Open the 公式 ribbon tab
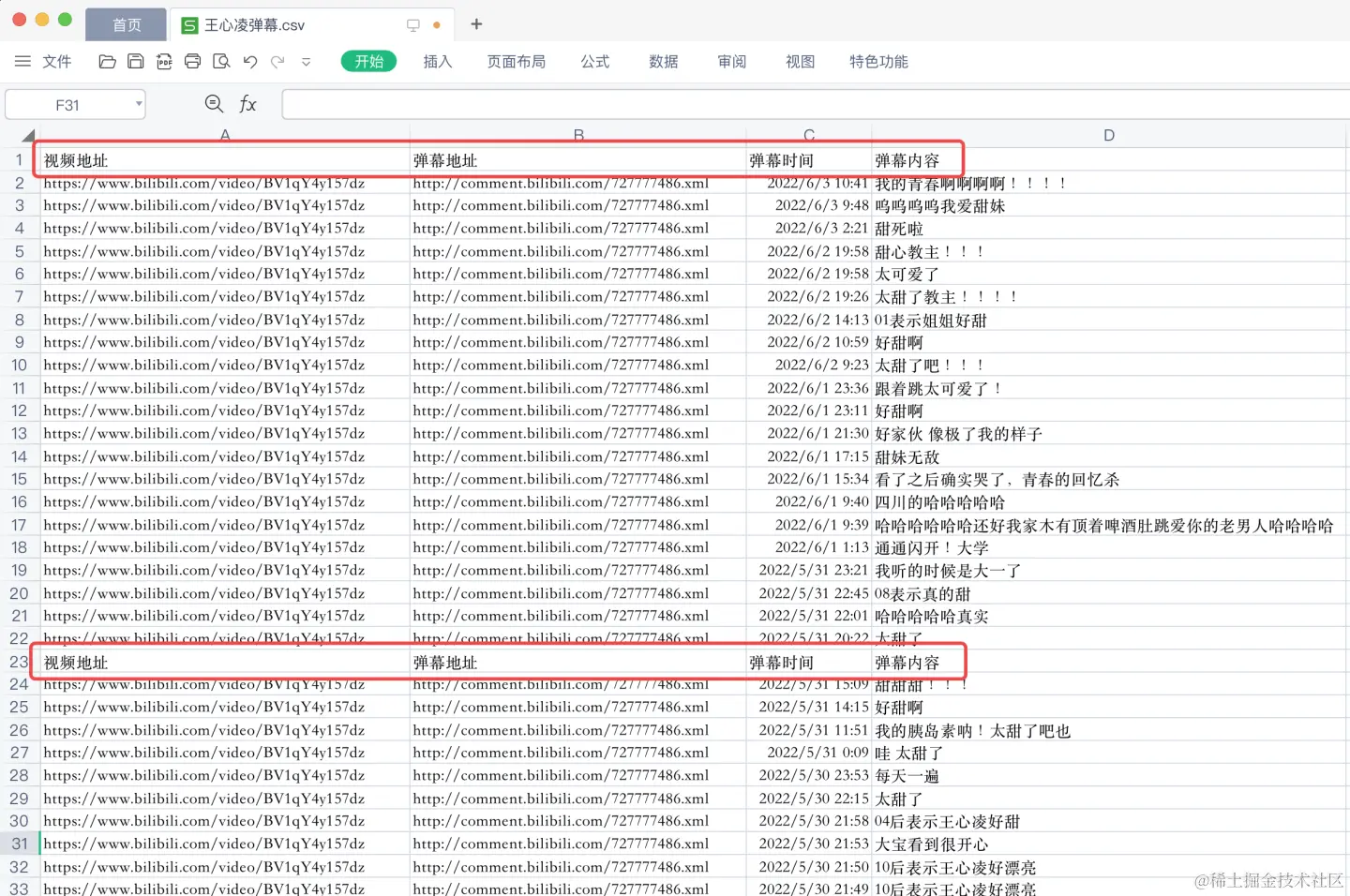Image resolution: width=1350 pixels, height=896 pixels. [x=595, y=62]
